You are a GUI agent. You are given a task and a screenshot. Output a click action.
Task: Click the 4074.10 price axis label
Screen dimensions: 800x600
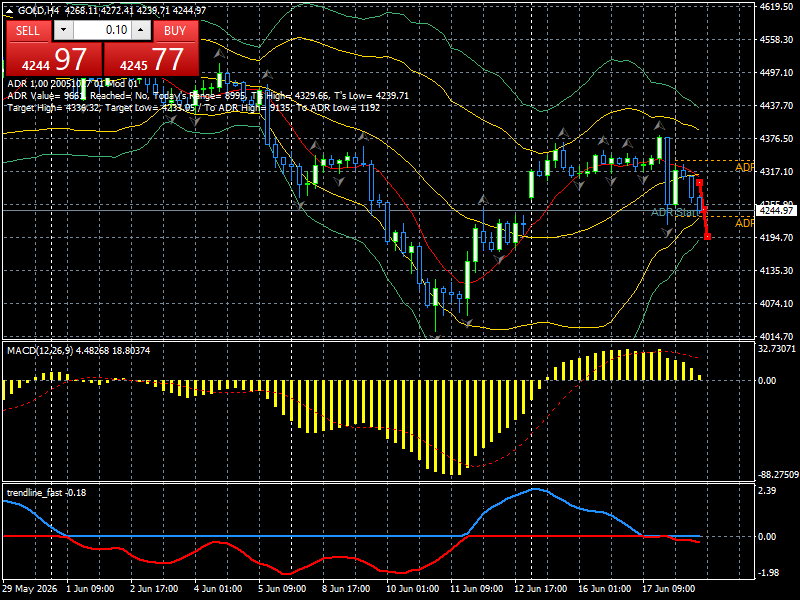click(x=776, y=303)
